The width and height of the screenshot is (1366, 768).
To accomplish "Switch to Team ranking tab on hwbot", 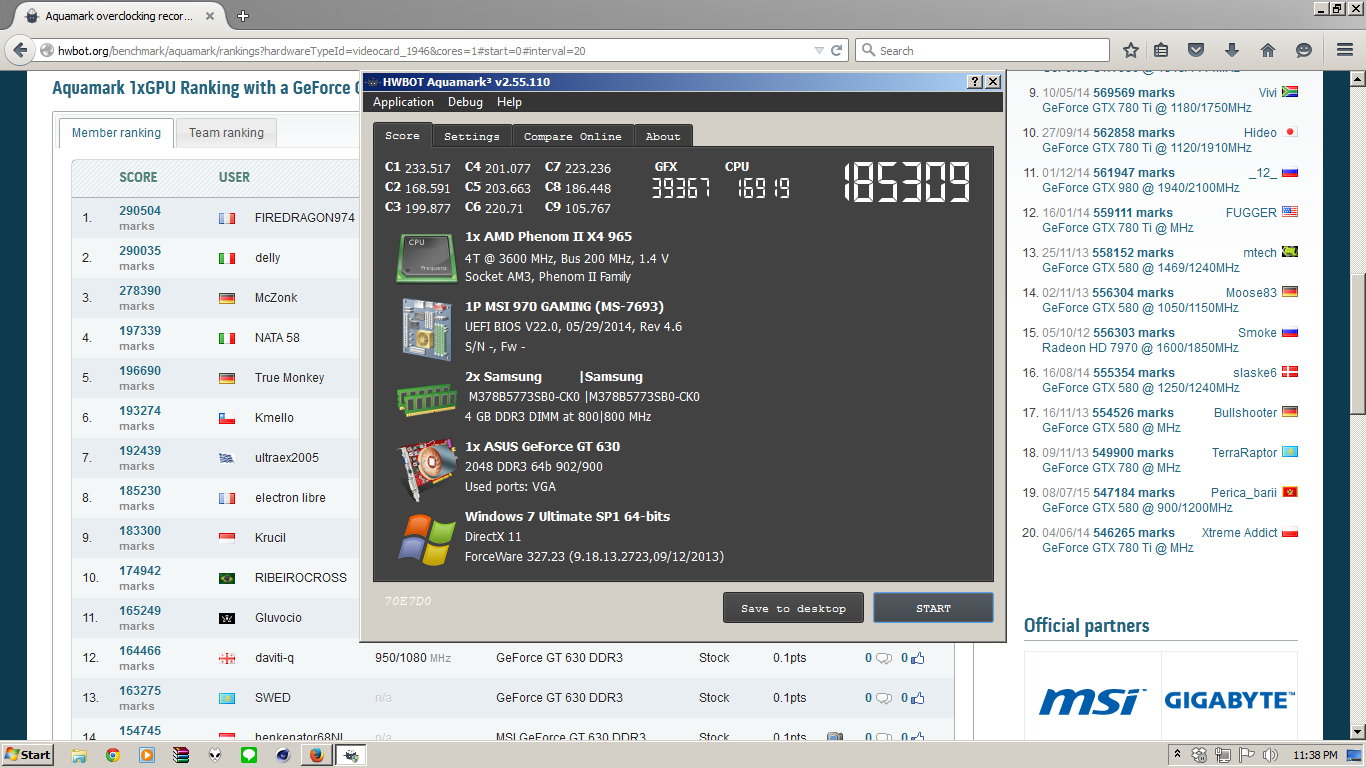I will click(226, 133).
